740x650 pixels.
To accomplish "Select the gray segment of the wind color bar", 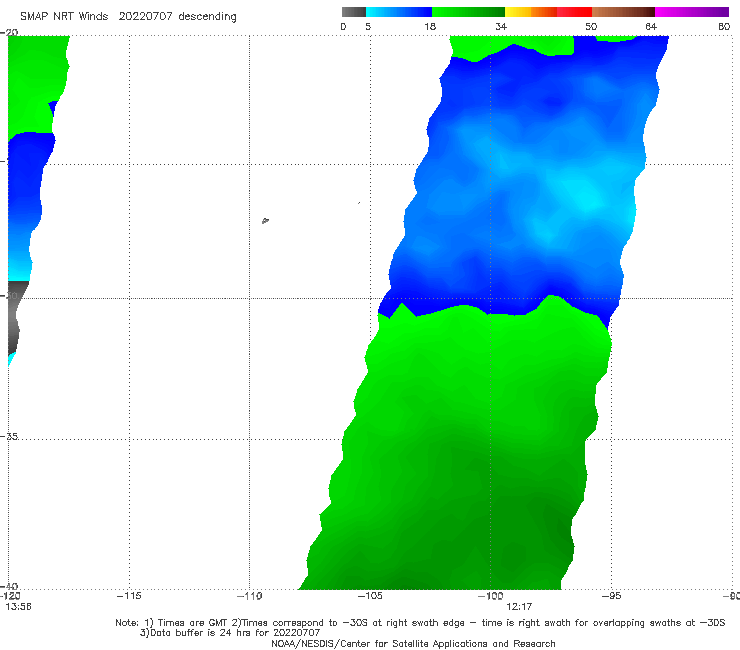I will (x=354, y=12).
